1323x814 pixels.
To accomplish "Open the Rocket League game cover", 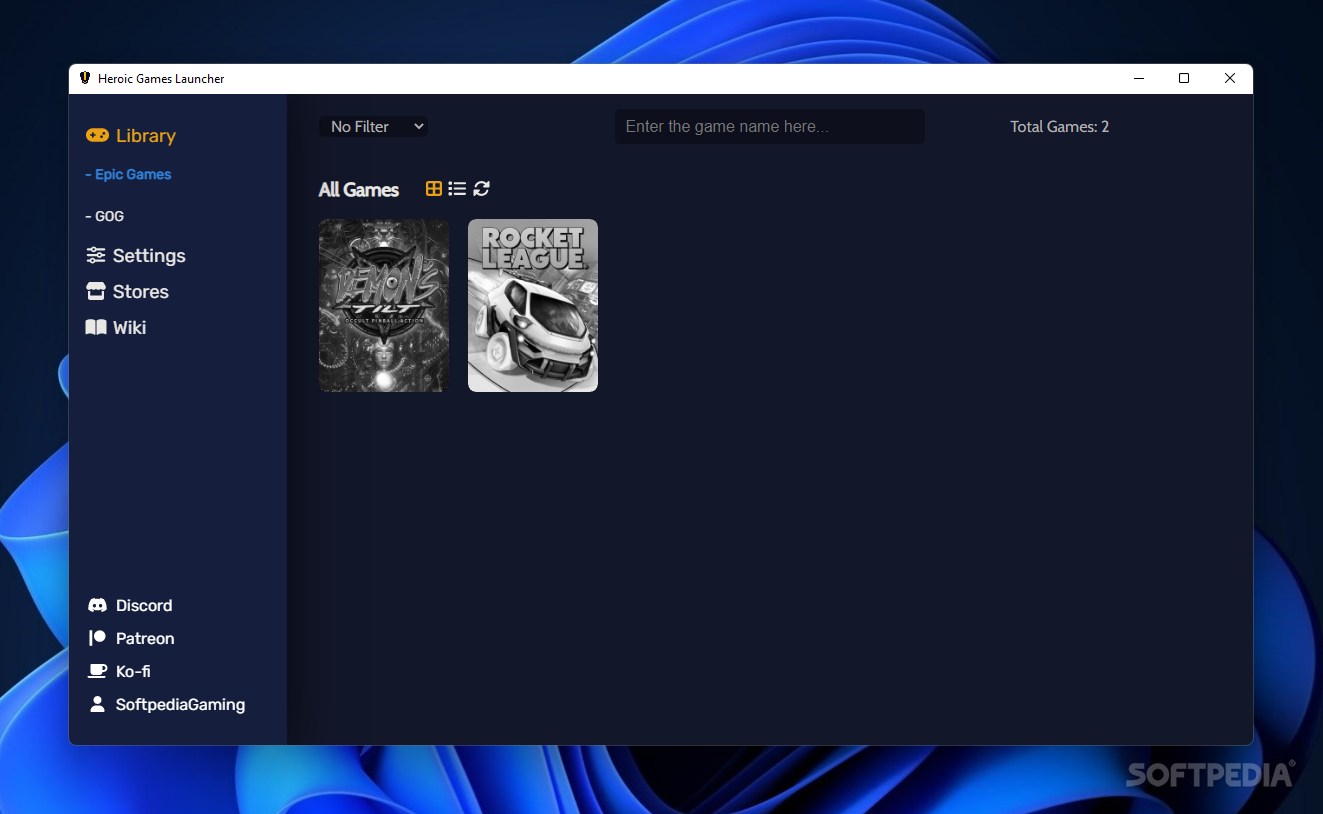I will click(533, 305).
